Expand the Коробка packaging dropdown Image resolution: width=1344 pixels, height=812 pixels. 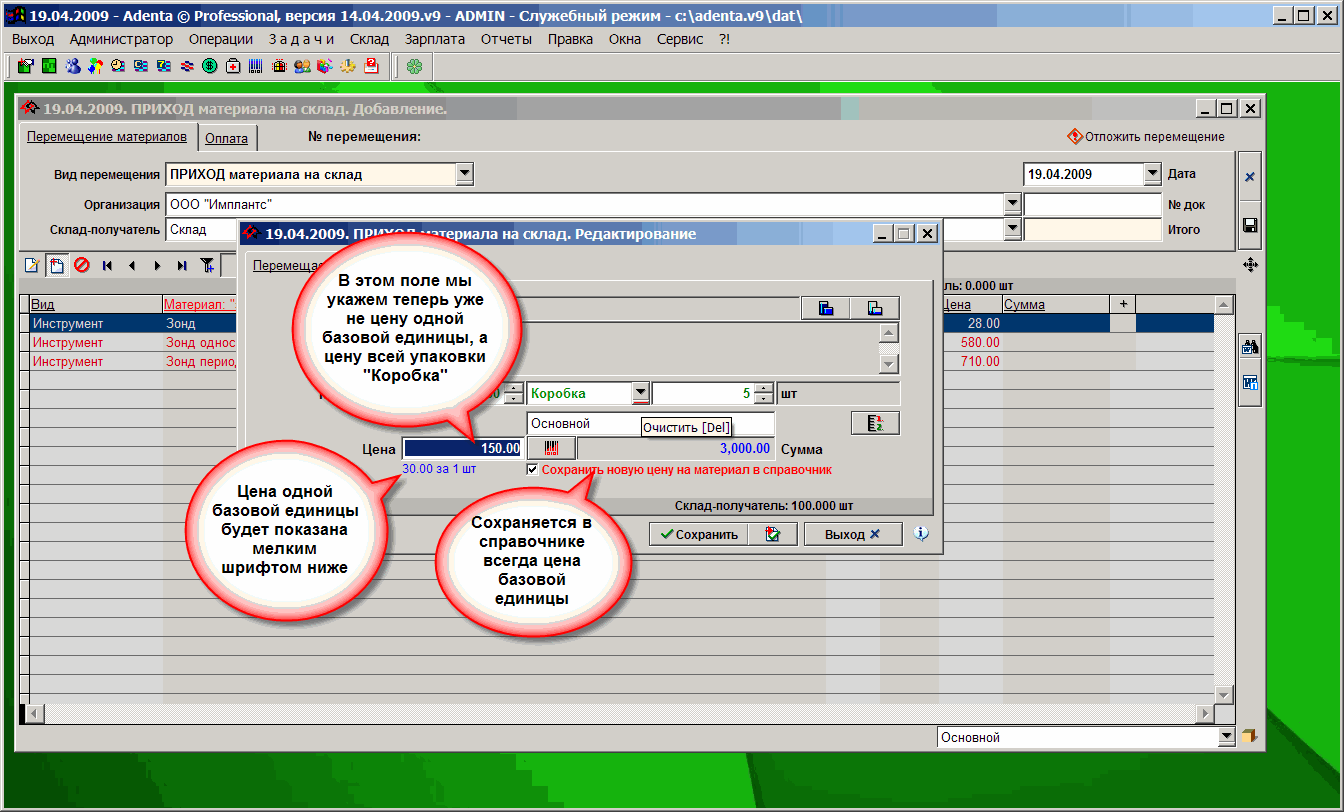pyautogui.click(x=641, y=393)
